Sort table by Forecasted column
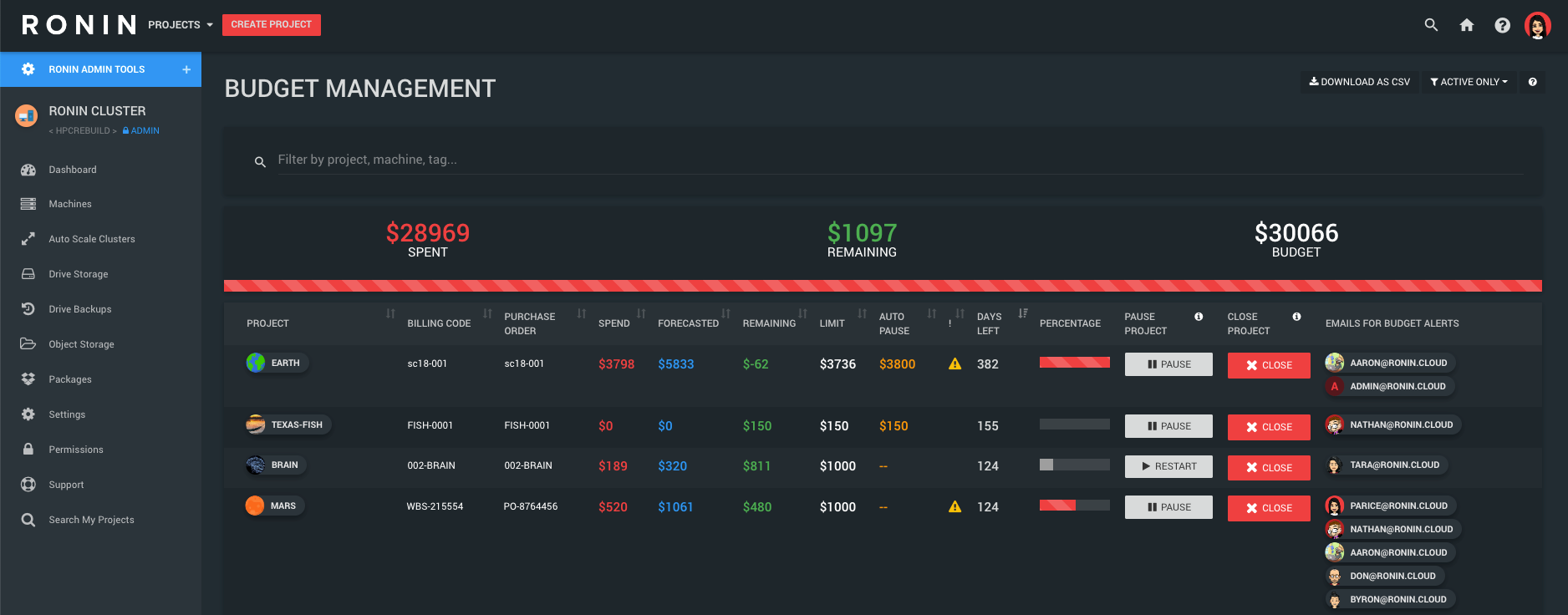Screen dimensions: 1568x615 click(x=725, y=314)
